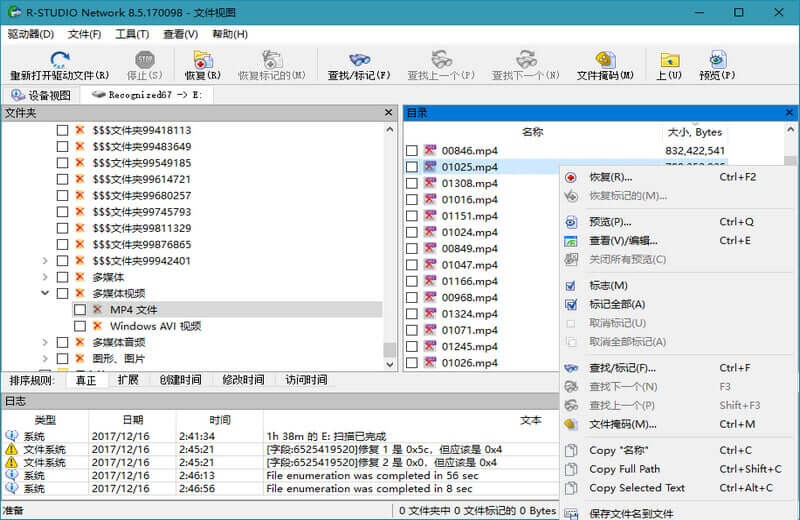Click the red X icon beside 多媒体音频
The width and height of the screenshot is (800, 520).
pyautogui.click(x=80, y=342)
